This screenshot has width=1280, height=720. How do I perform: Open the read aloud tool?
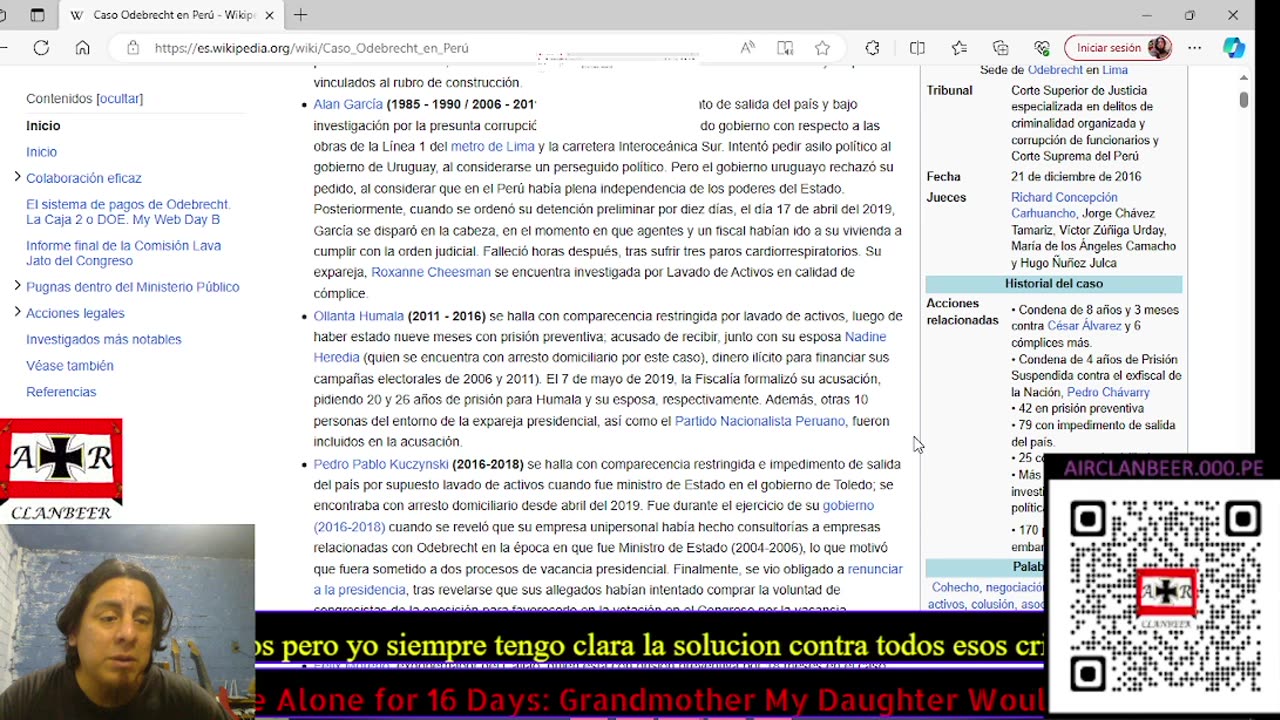pyautogui.click(x=748, y=48)
